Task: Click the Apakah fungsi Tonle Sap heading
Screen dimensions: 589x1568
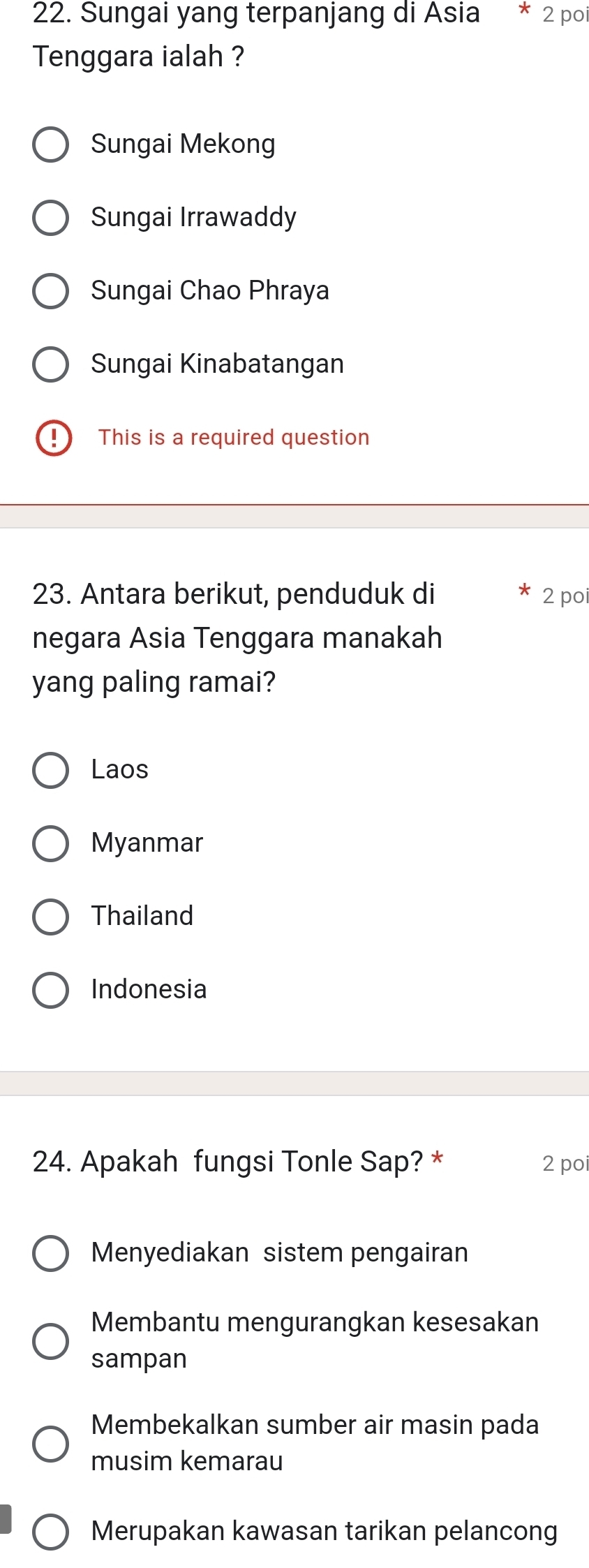Action: 228,1162
